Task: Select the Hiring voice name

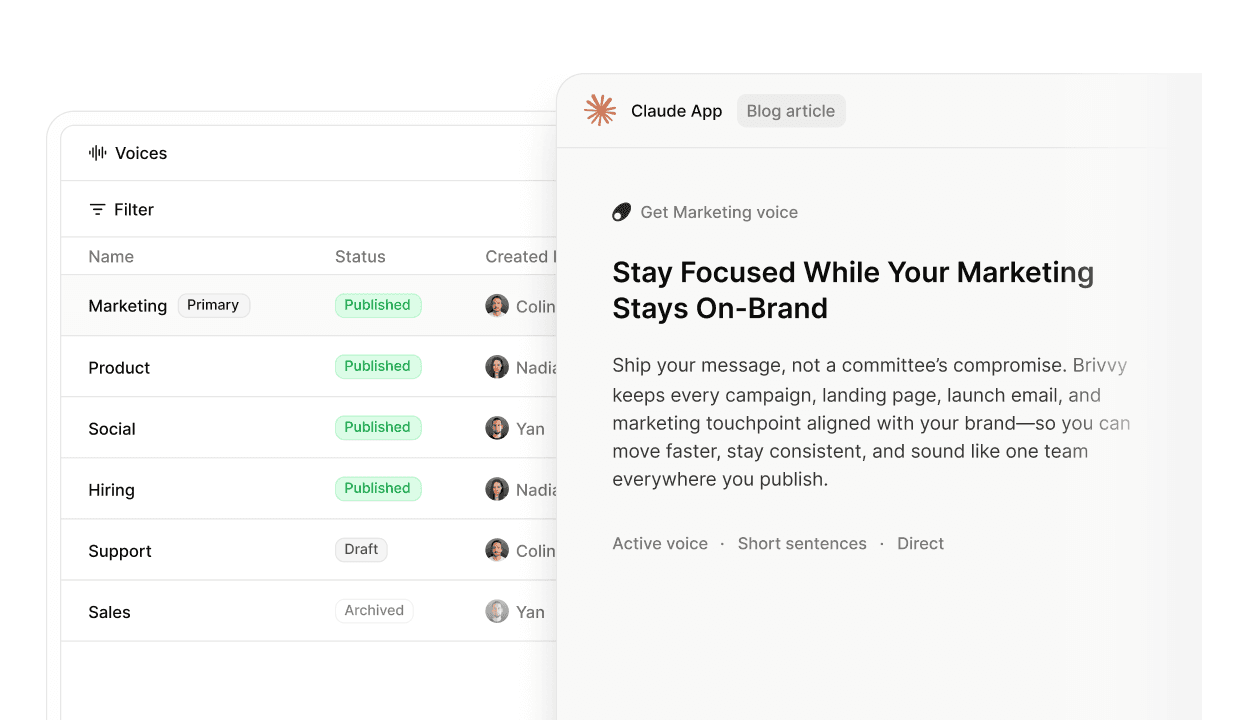Action: coord(111,490)
